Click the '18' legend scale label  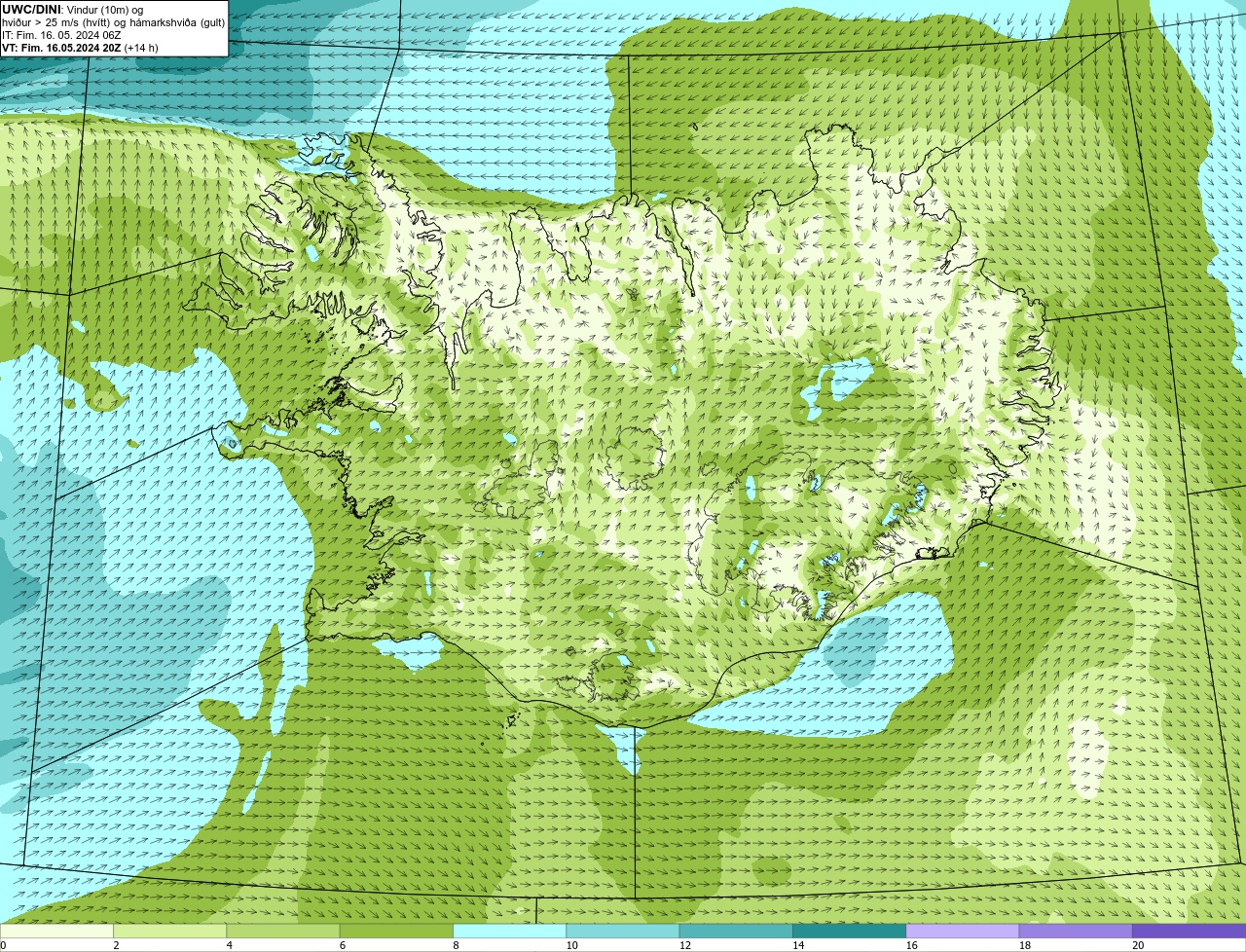1025,945
